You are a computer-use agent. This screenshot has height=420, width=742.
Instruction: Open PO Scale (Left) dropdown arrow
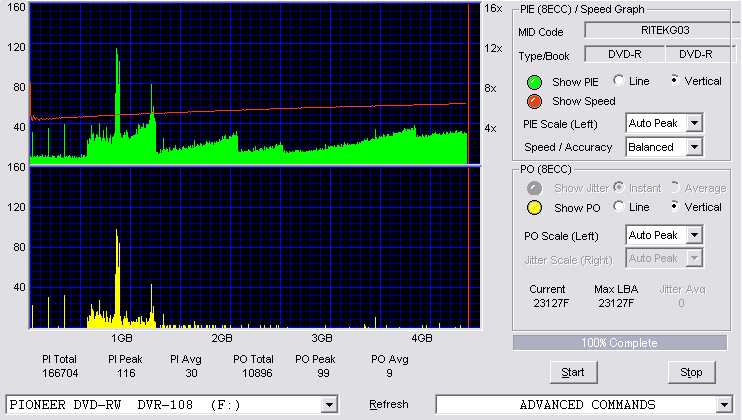[694, 235]
